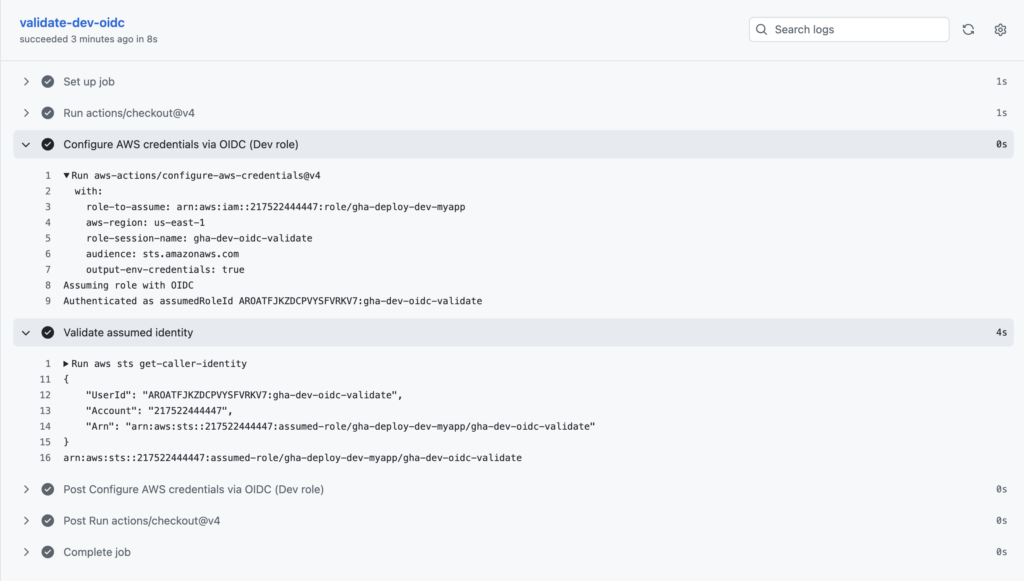Click the success checkmark on Set up job
Screen dimensions: 1024x581
(x=48, y=81)
